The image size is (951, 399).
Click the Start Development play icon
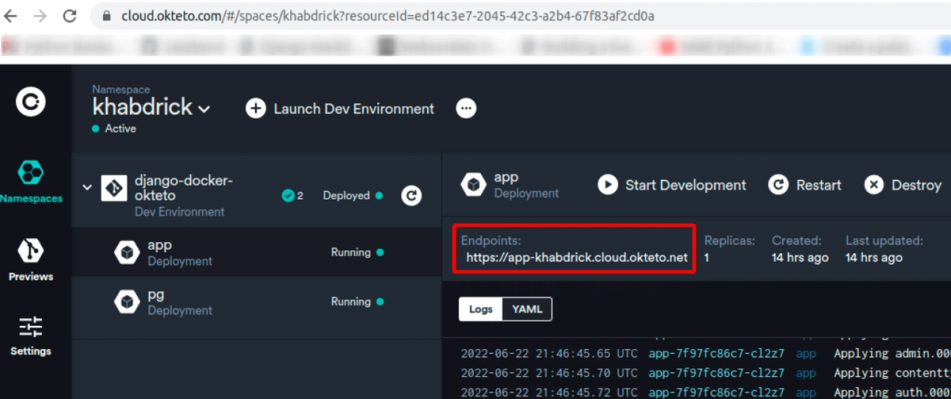pos(608,185)
